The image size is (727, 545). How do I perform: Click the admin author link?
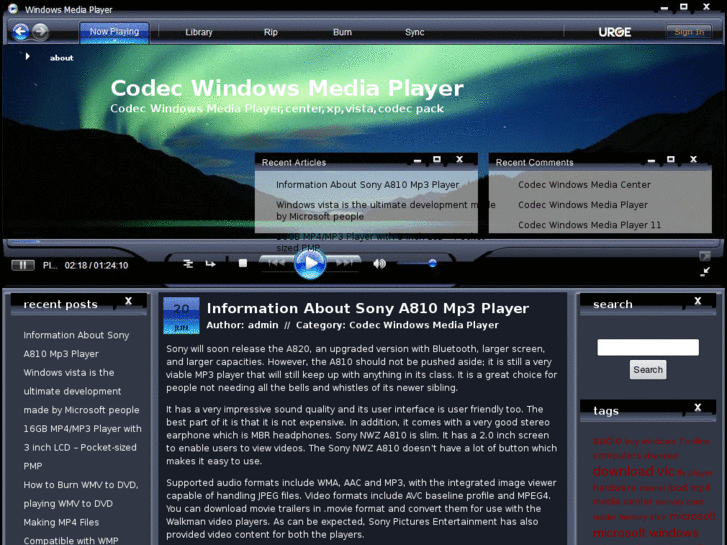click(x=263, y=325)
